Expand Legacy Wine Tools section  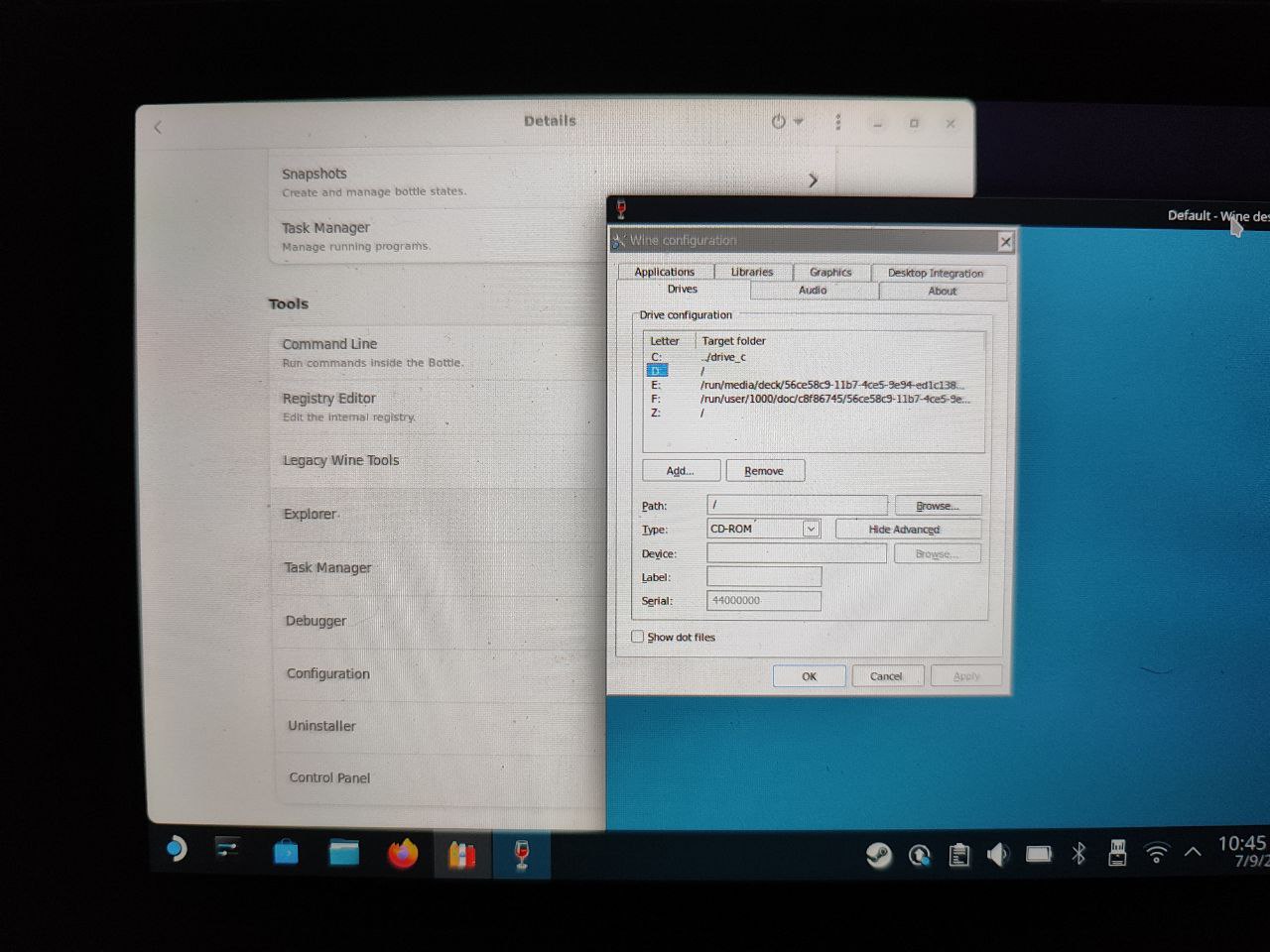click(x=437, y=460)
